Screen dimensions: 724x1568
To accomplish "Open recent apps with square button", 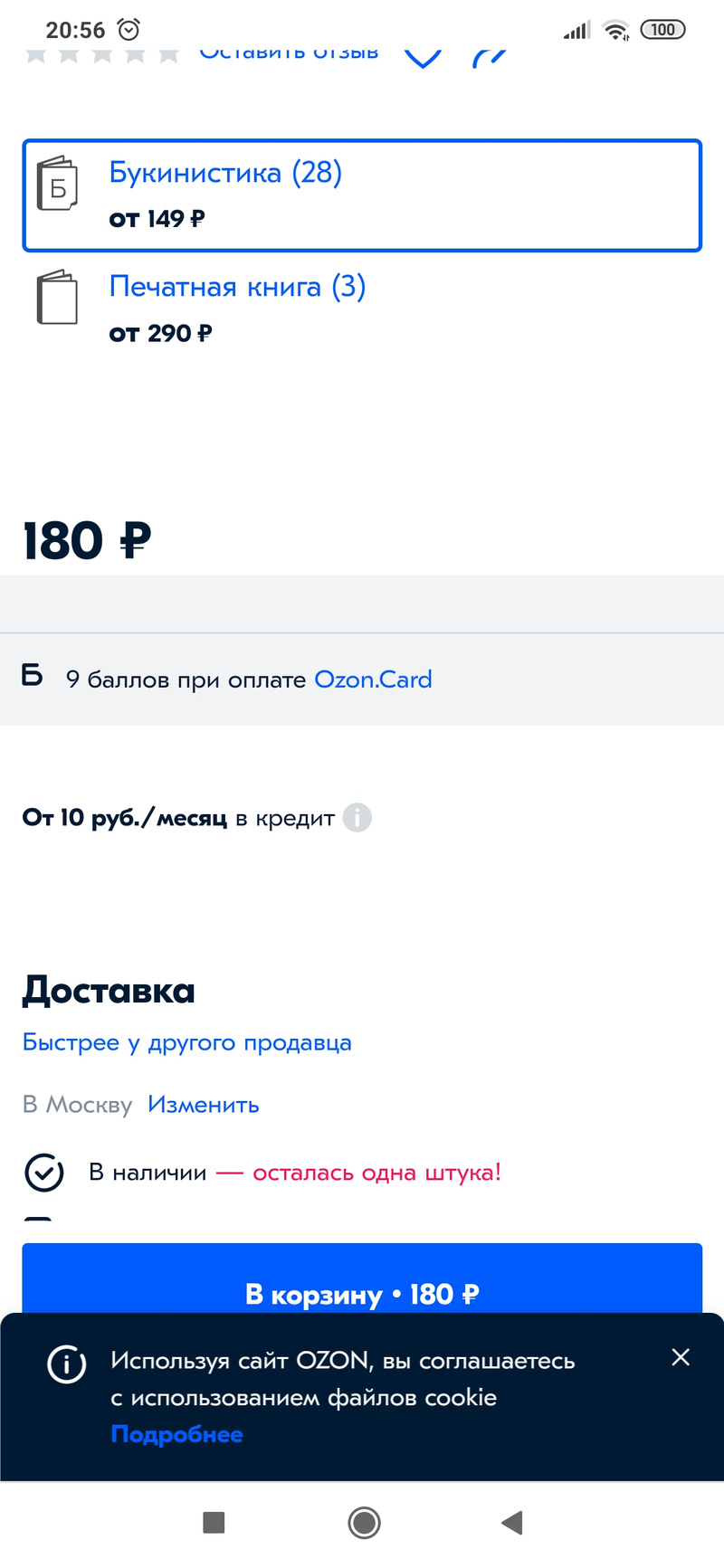I will [x=214, y=1523].
